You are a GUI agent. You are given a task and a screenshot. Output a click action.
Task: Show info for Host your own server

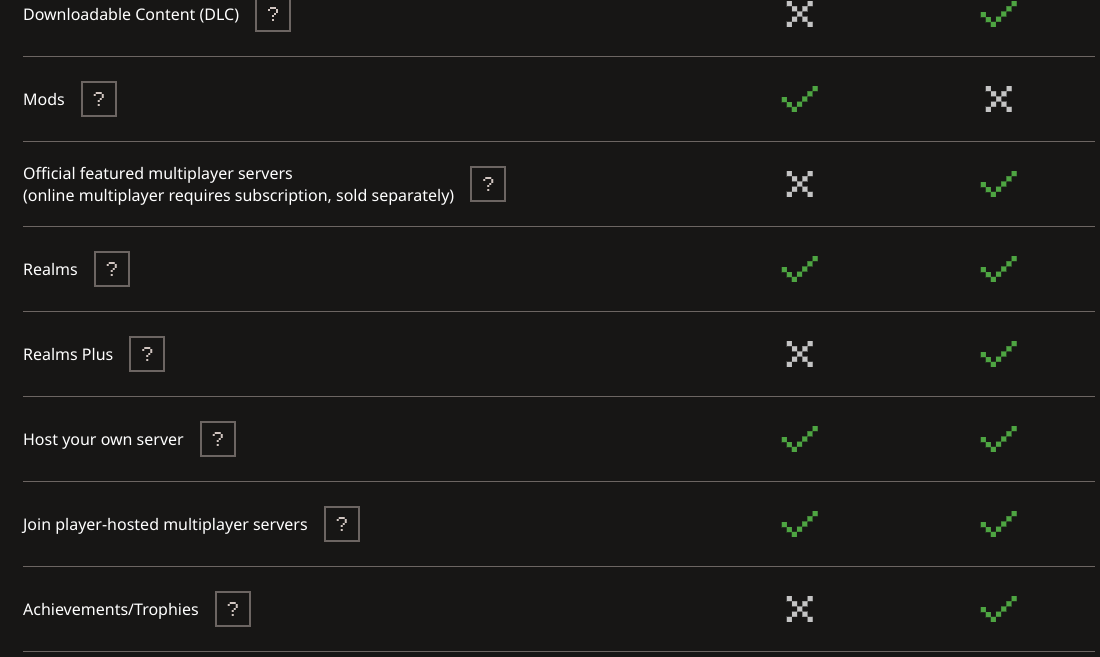(218, 439)
